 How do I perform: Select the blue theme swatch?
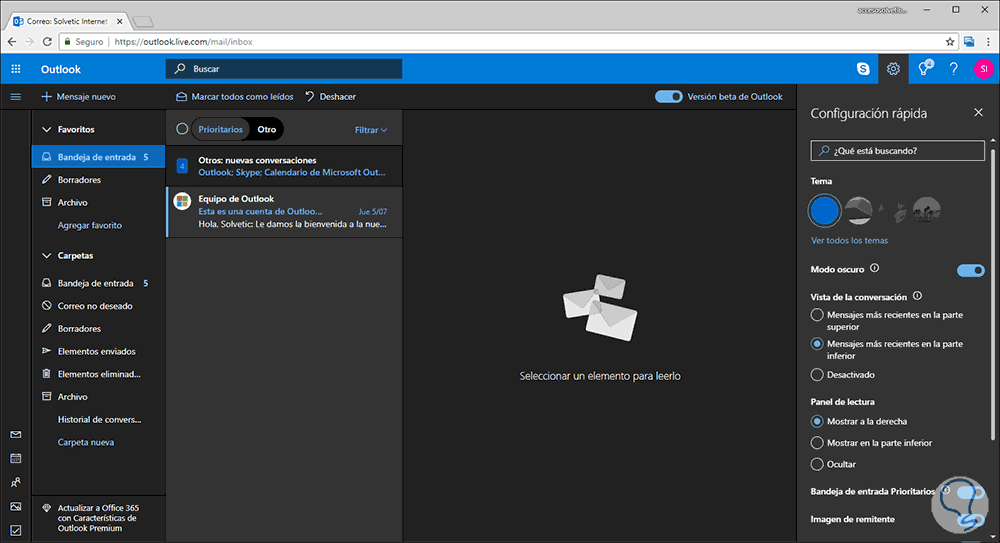[824, 211]
